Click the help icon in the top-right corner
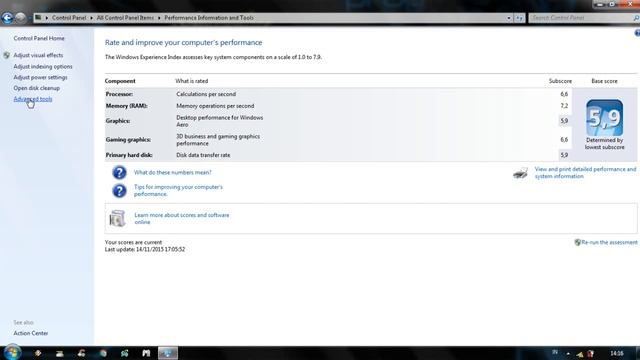640x360 pixels. 637,33
